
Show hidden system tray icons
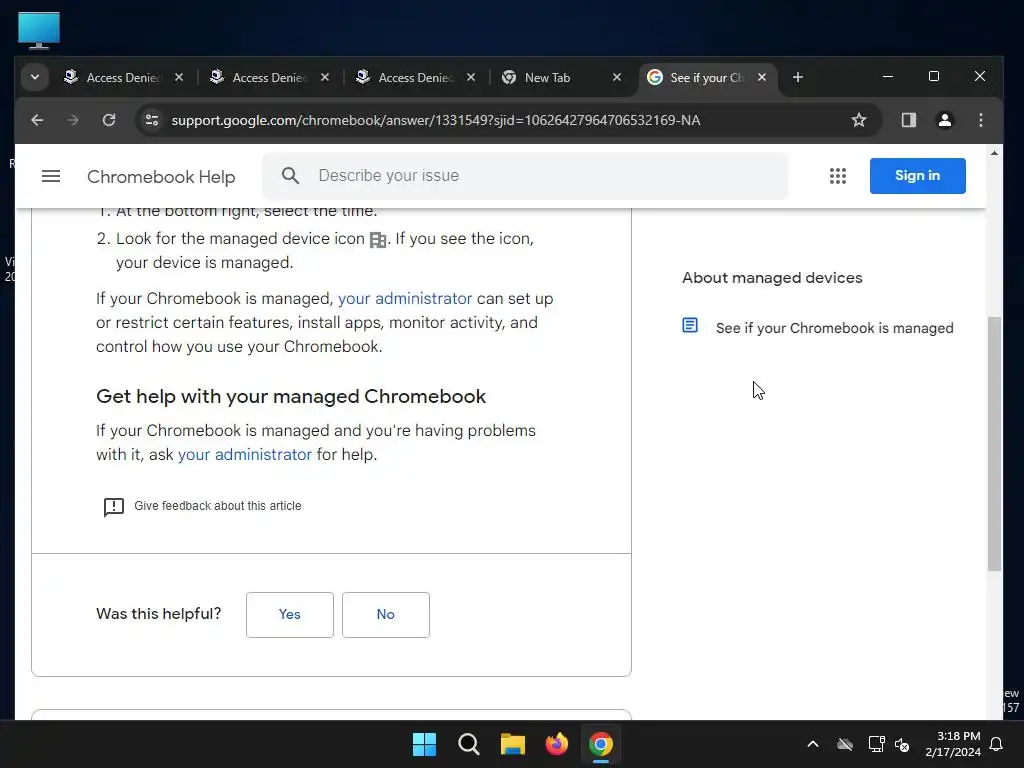coord(813,744)
